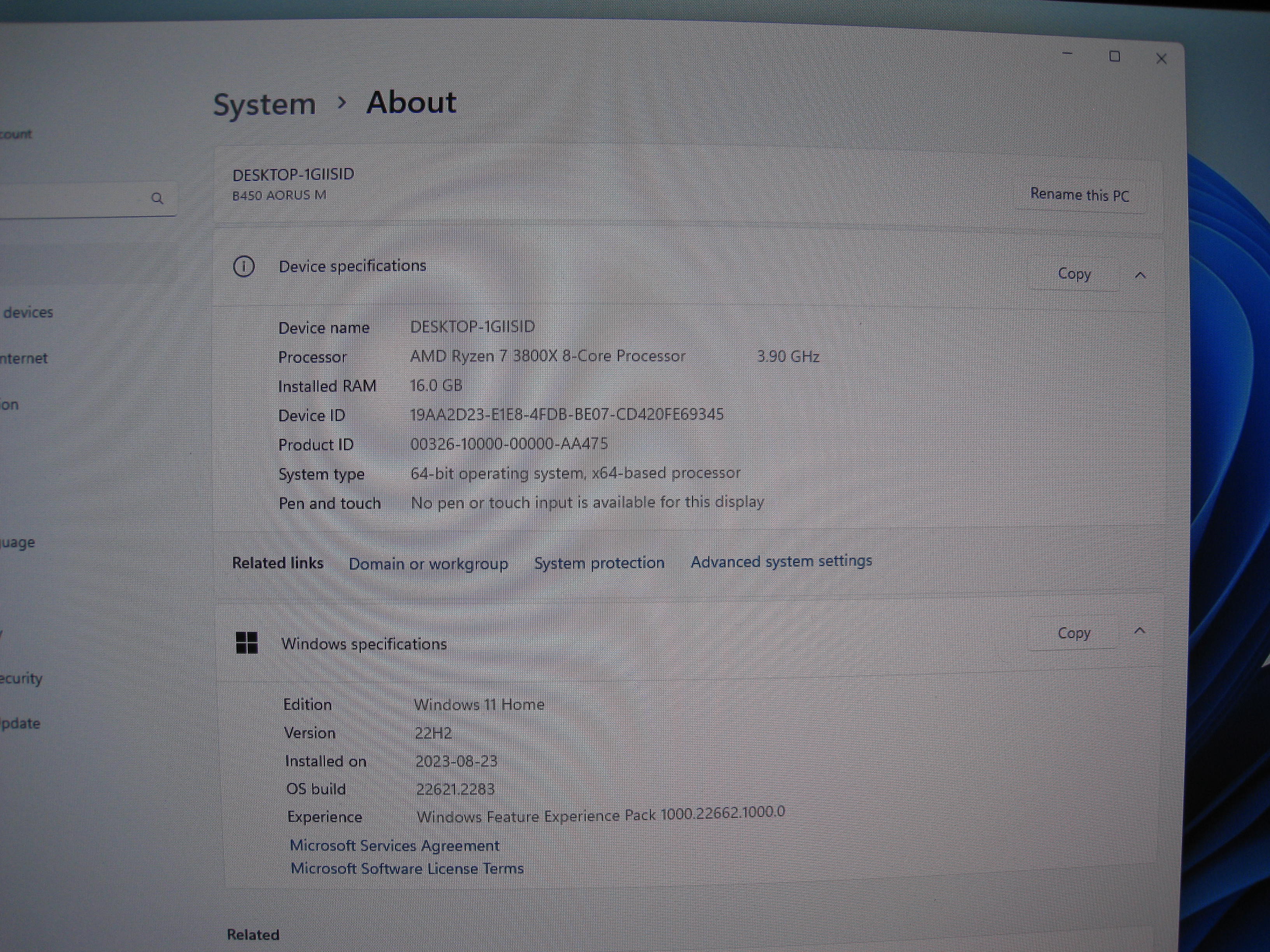Click the System type label
The height and width of the screenshot is (952, 1270).
point(321,474)
